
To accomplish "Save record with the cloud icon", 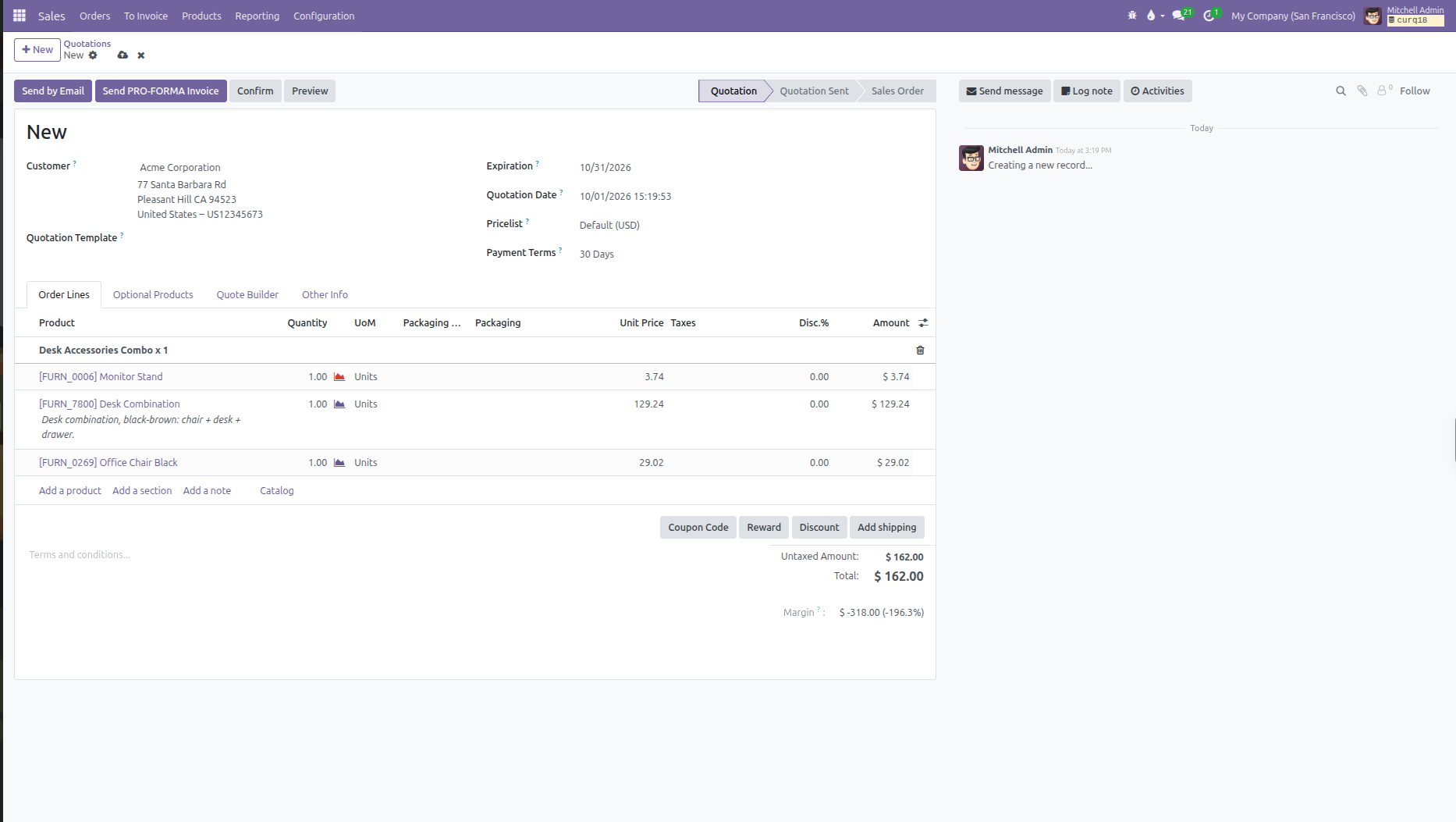I will (x=123, y=55).
